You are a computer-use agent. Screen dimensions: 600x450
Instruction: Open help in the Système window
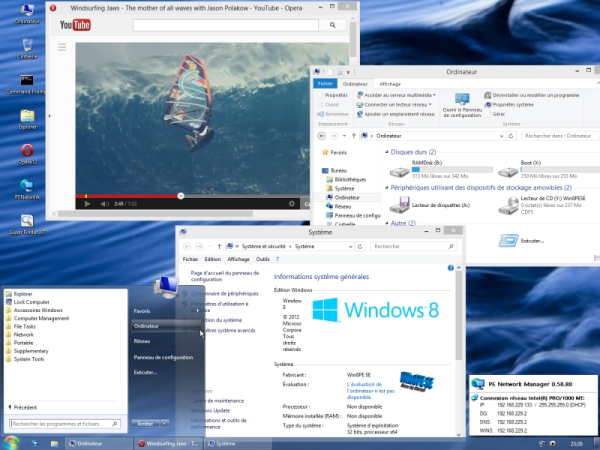click(450, 268)
